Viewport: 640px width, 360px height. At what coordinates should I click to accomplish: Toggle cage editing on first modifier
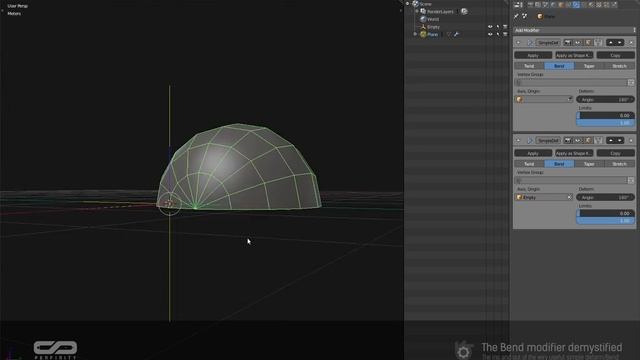(598, 42)
